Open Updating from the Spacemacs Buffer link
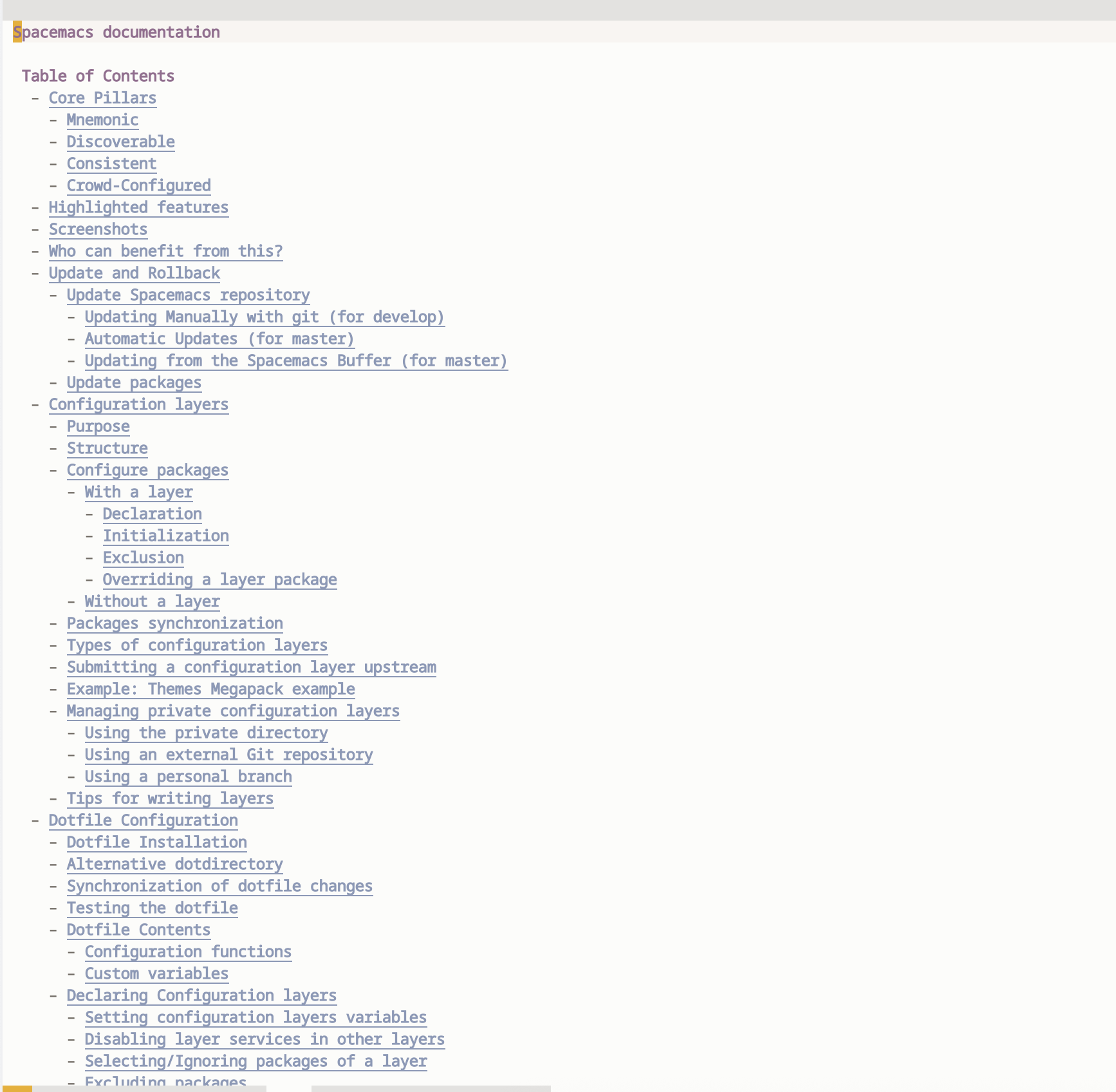 point(296,361)
